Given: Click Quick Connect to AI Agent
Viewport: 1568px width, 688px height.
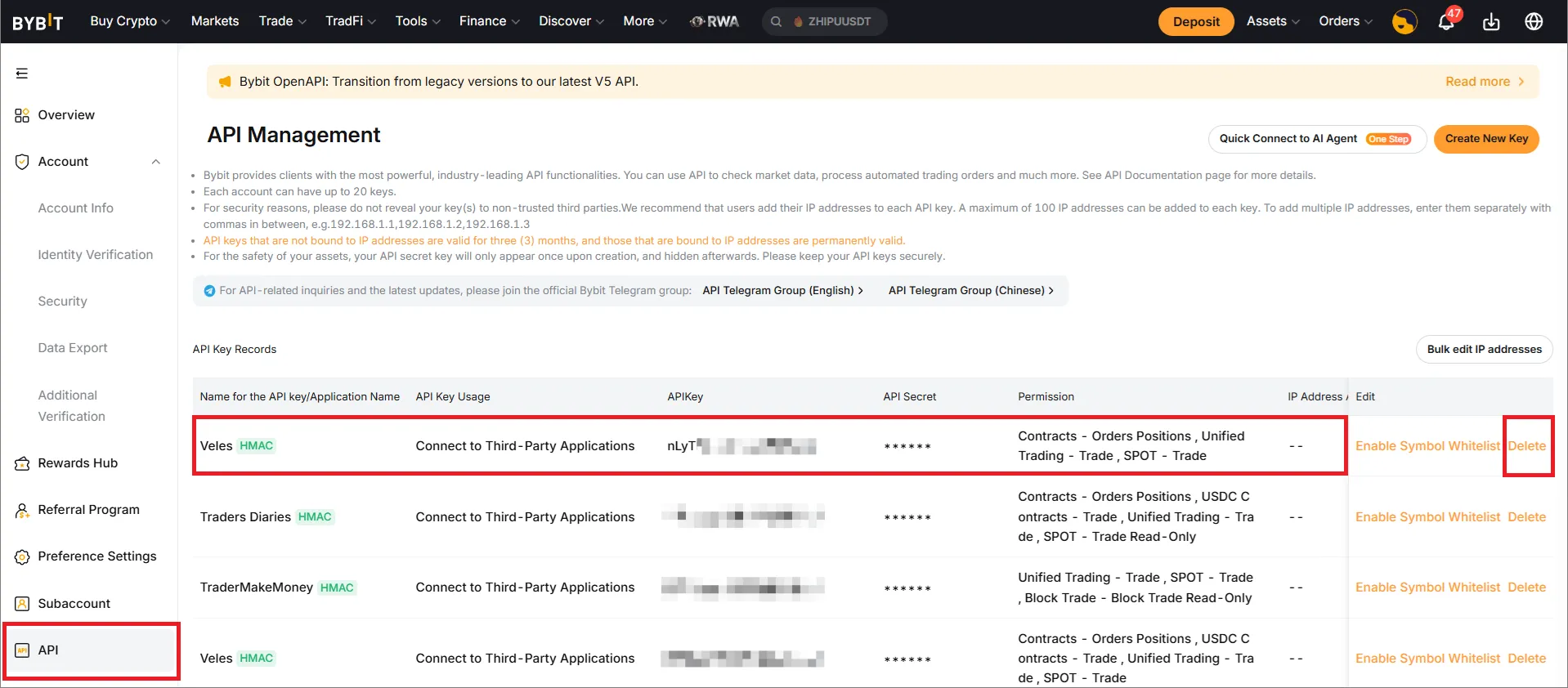Looking at the screenshot, I should (x=1317, y=139).
